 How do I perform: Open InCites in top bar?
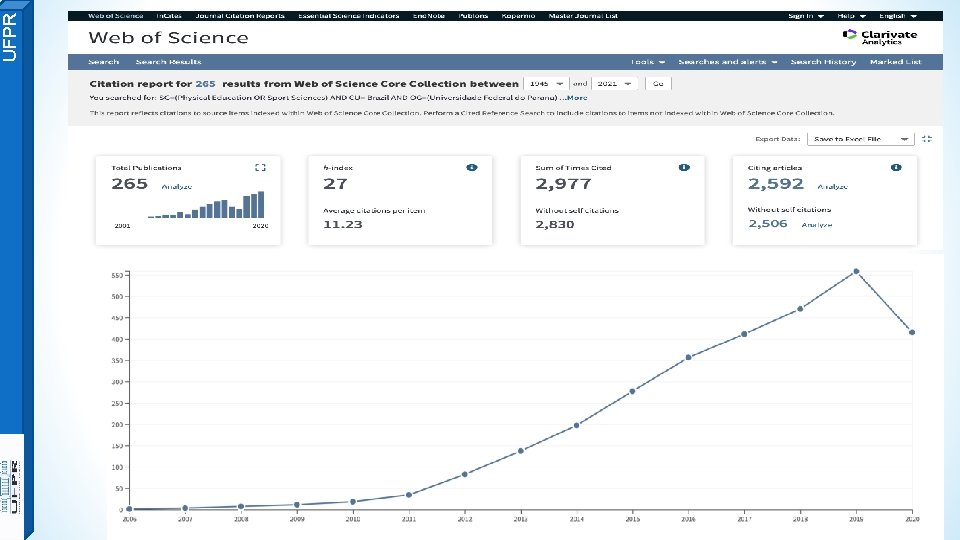[x=168, y=16]
